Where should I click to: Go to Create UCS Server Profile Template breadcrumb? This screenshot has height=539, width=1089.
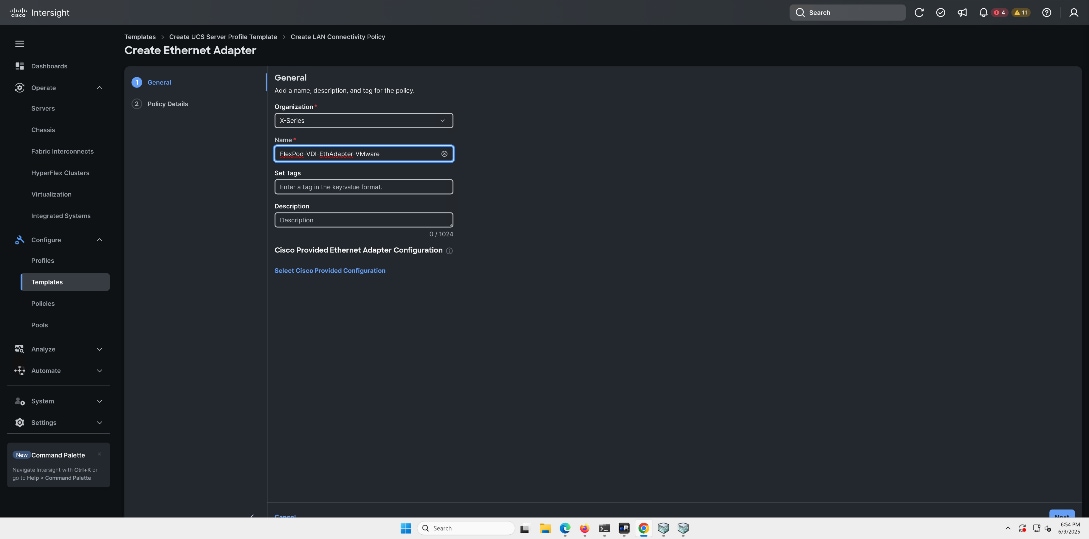tap(223, 37)
